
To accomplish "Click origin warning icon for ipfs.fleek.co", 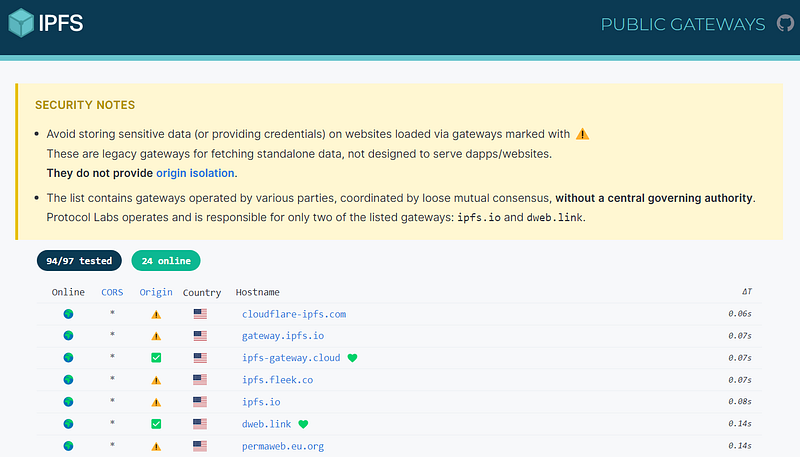I will coord(156,380).
